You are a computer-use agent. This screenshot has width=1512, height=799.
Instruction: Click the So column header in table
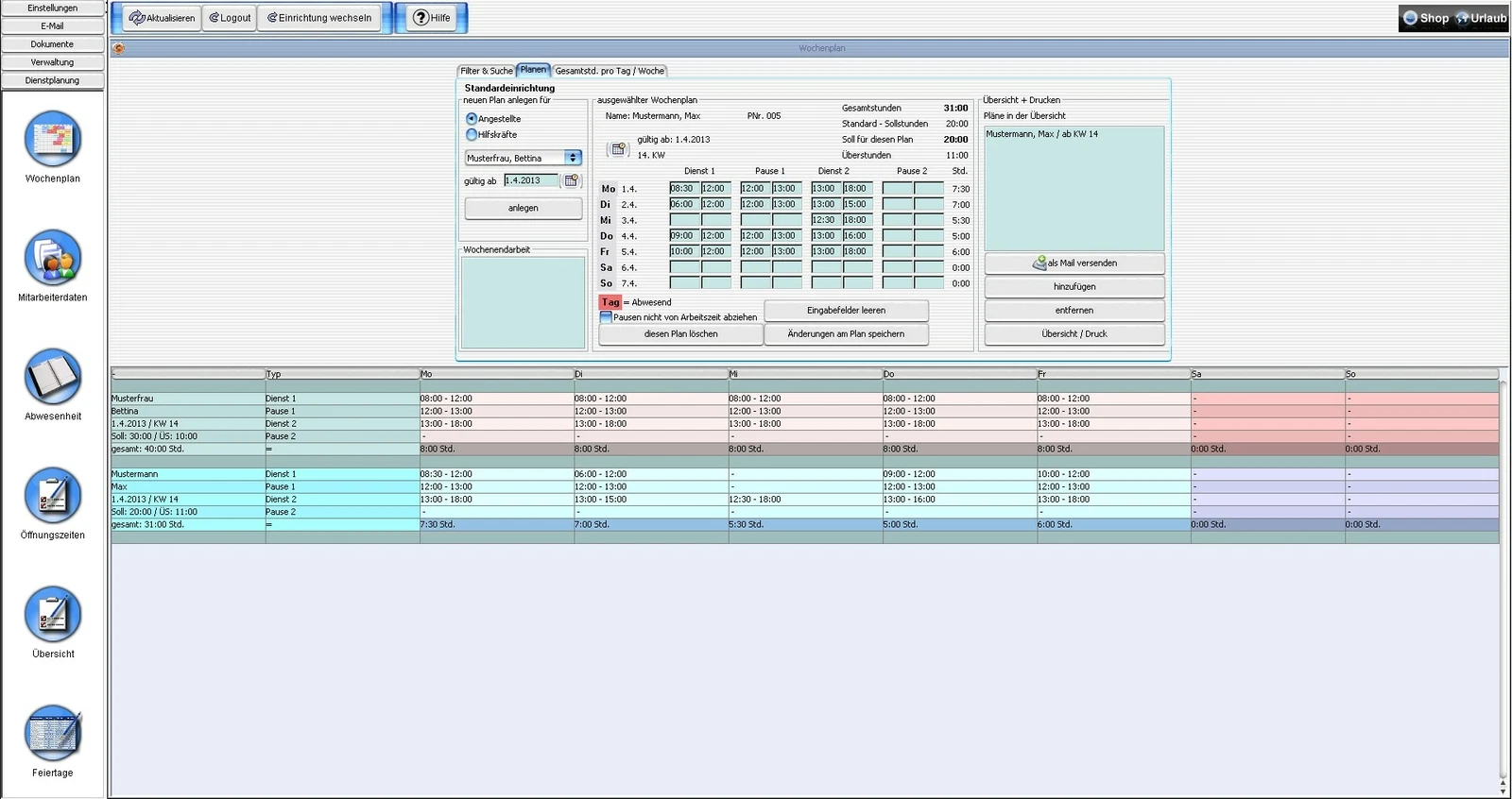(1421, 374)
